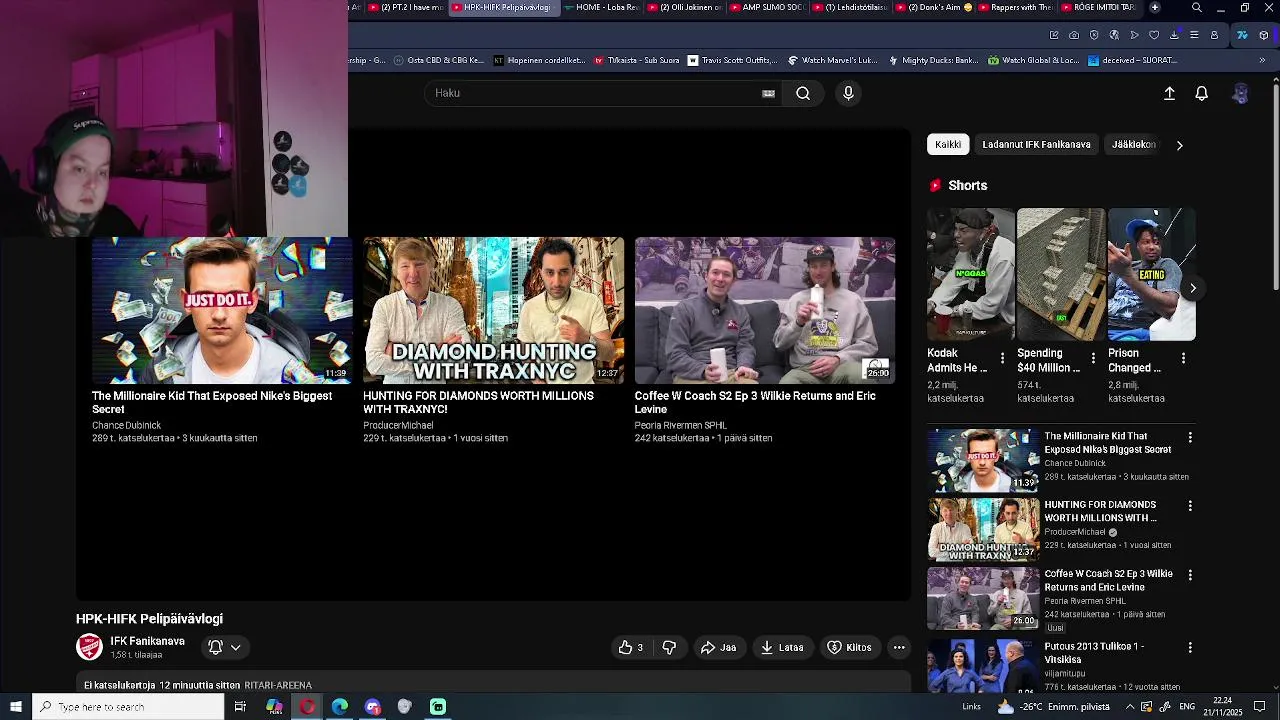This screenshot has width=1280, height=720.
Task: Open Chance Dubinick channel under first video
Action: coord(126,425)
